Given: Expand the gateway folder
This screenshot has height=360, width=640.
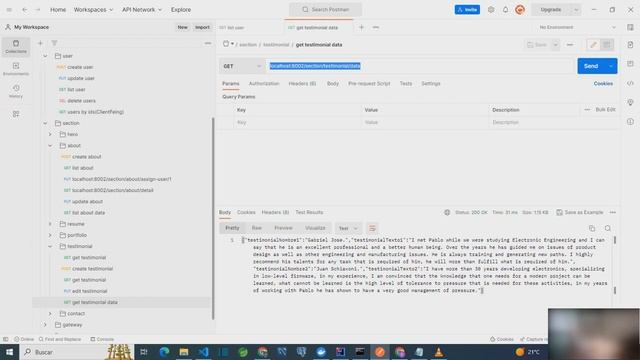Looking at the screenshot, I should click(x=45, y=325).
